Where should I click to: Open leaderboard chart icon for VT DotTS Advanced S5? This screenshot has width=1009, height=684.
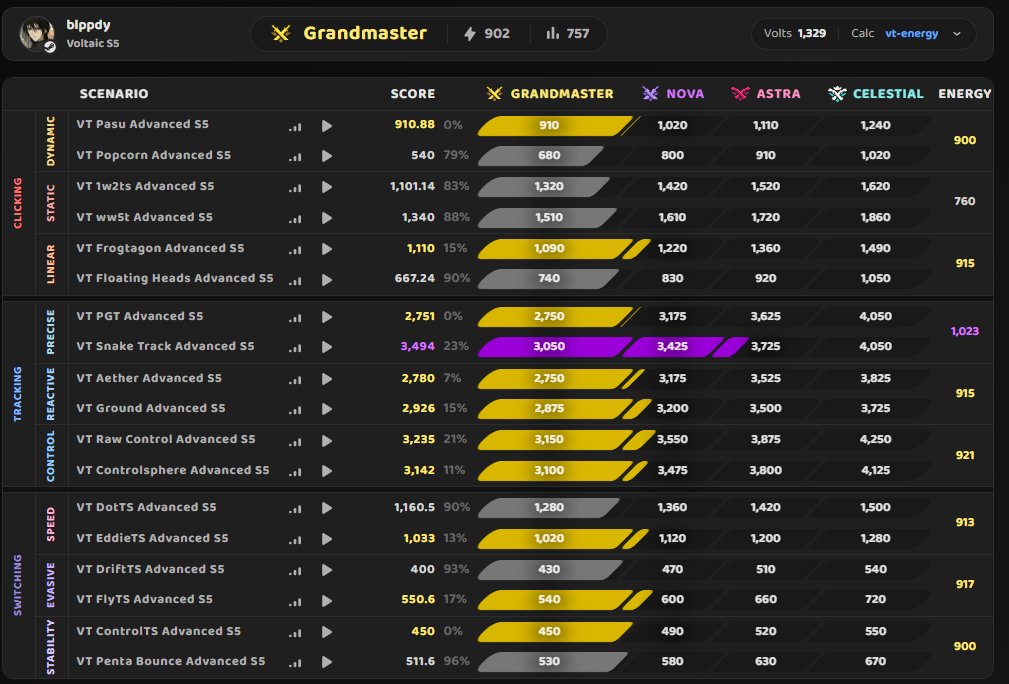295,509
